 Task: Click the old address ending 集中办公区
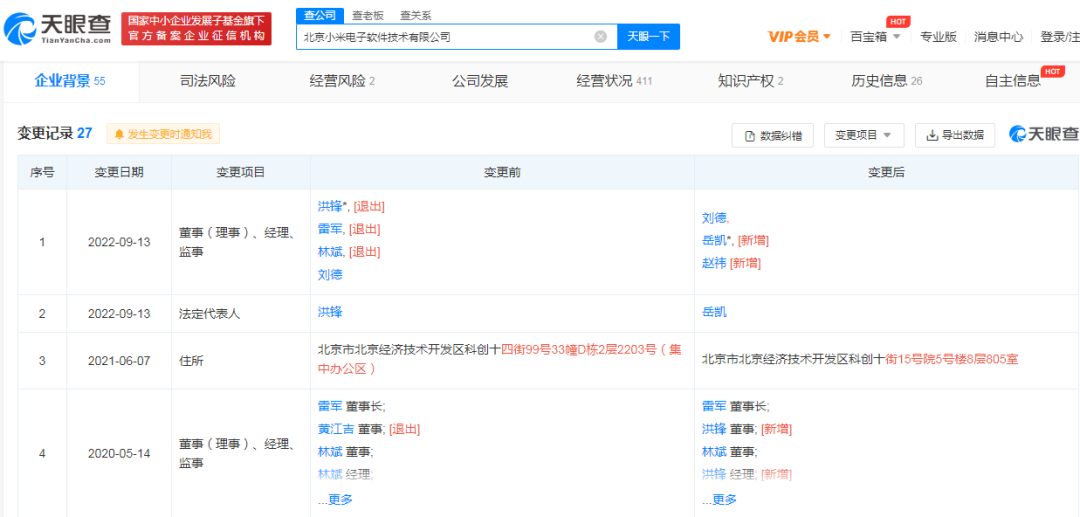coord(499,359)
